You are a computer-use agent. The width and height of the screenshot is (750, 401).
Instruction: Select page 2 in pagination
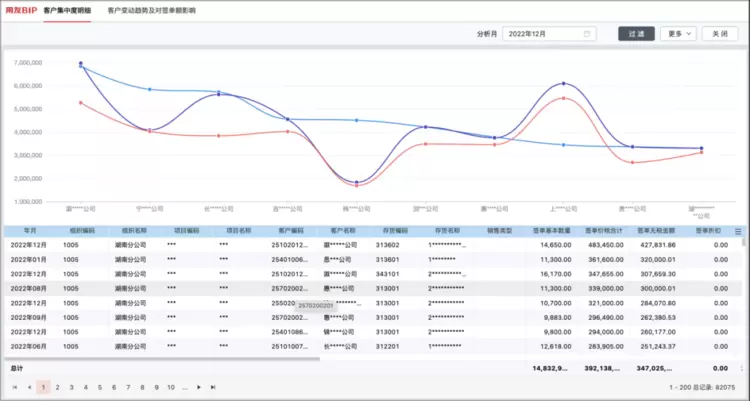coord(57,386)
